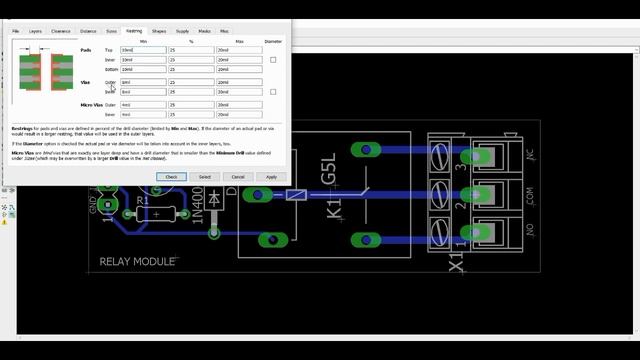Click the X1 connector label
Viewport: 640px width, 360px height.
[456, 261]
